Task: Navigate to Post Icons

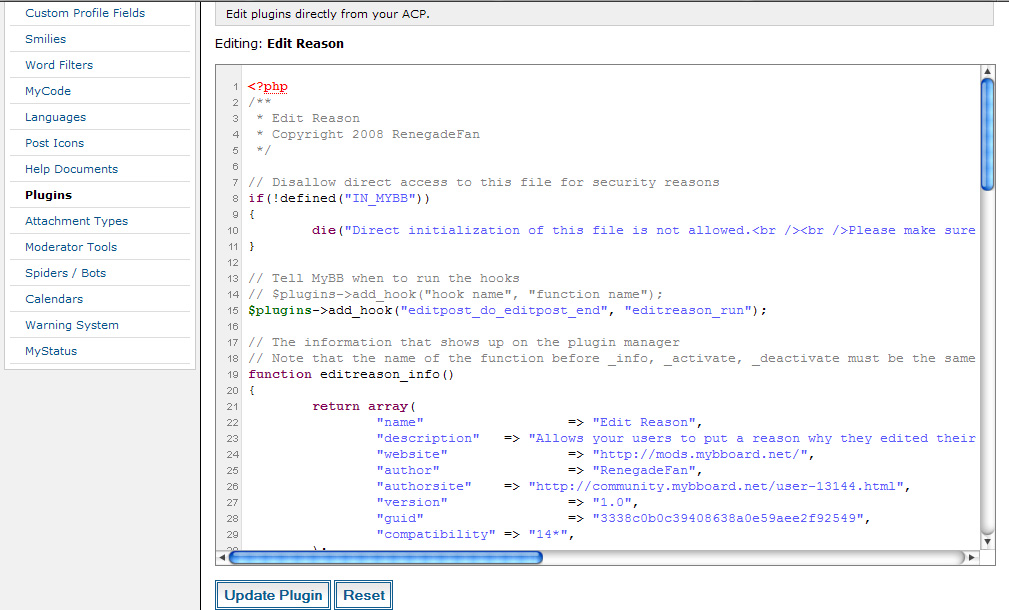Action: coord(55,143)
